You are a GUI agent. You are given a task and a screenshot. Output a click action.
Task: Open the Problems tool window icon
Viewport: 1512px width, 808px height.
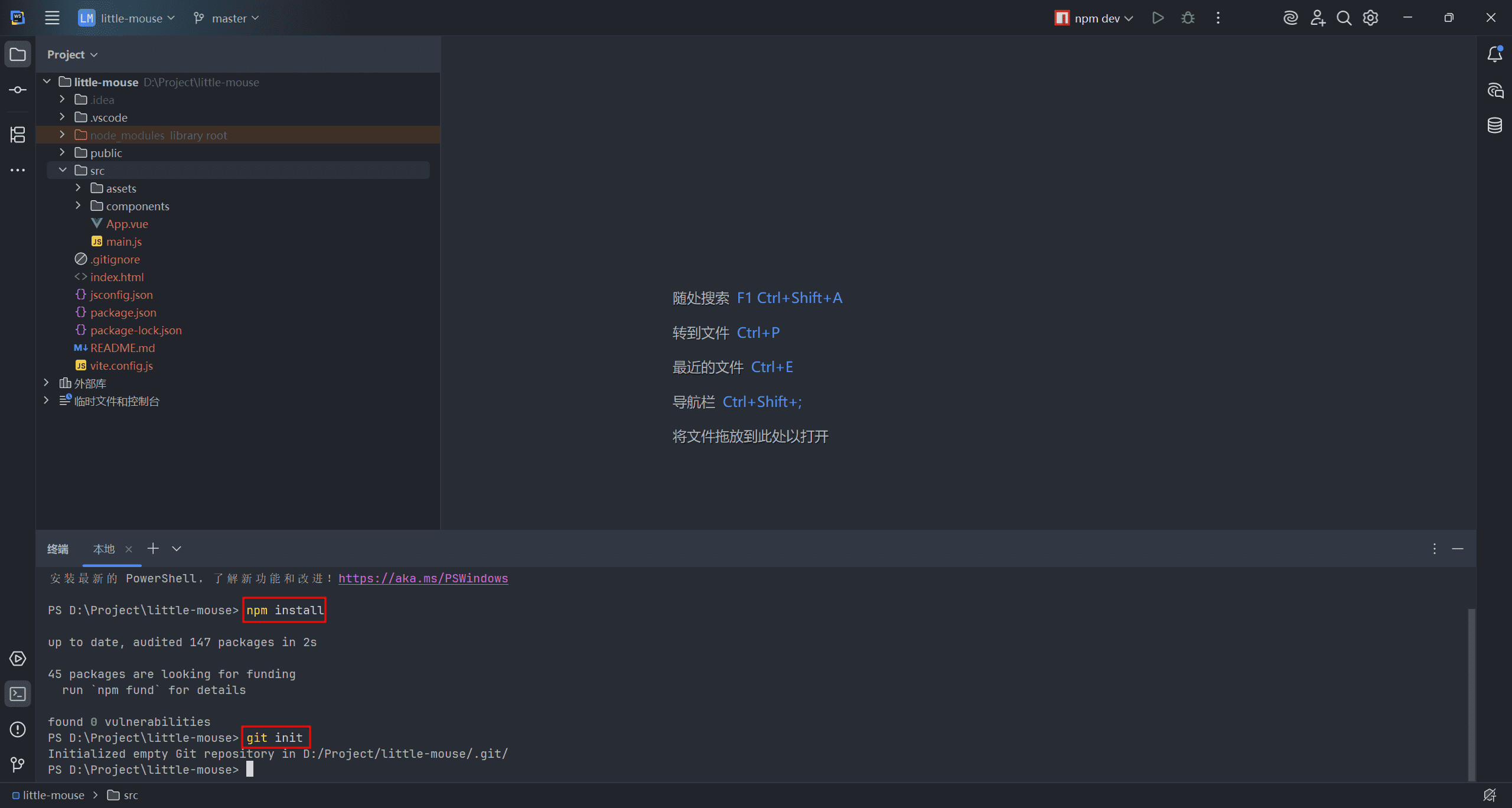click(18, 729)
